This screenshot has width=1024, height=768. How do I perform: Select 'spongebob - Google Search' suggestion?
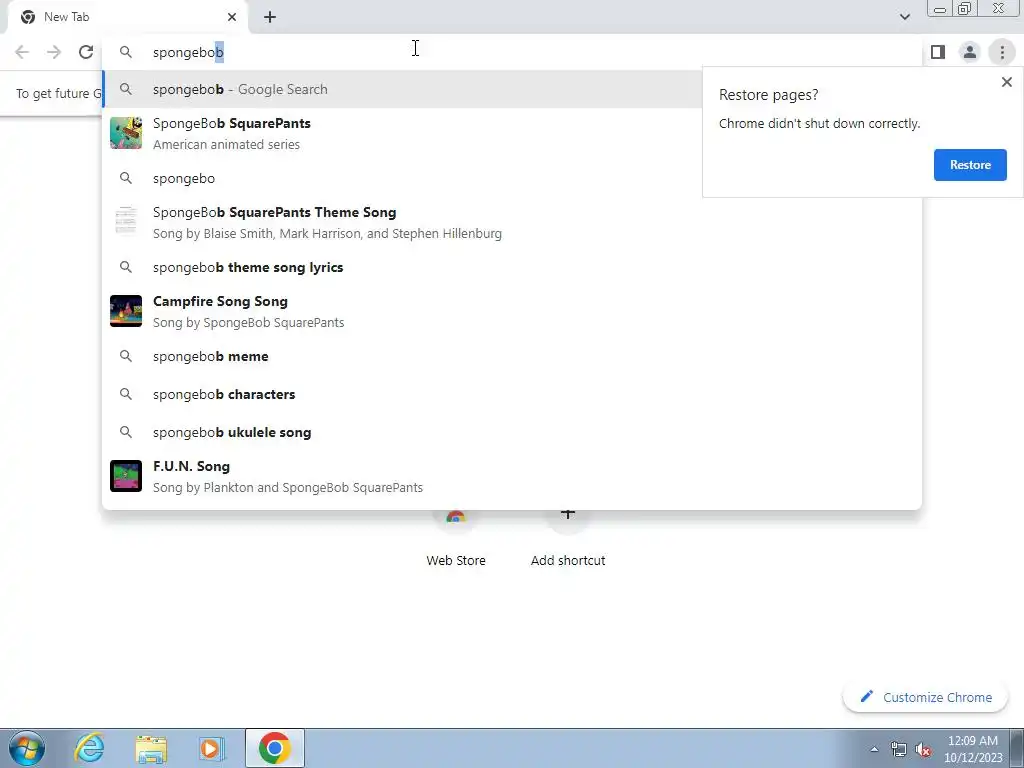(402, 89)
